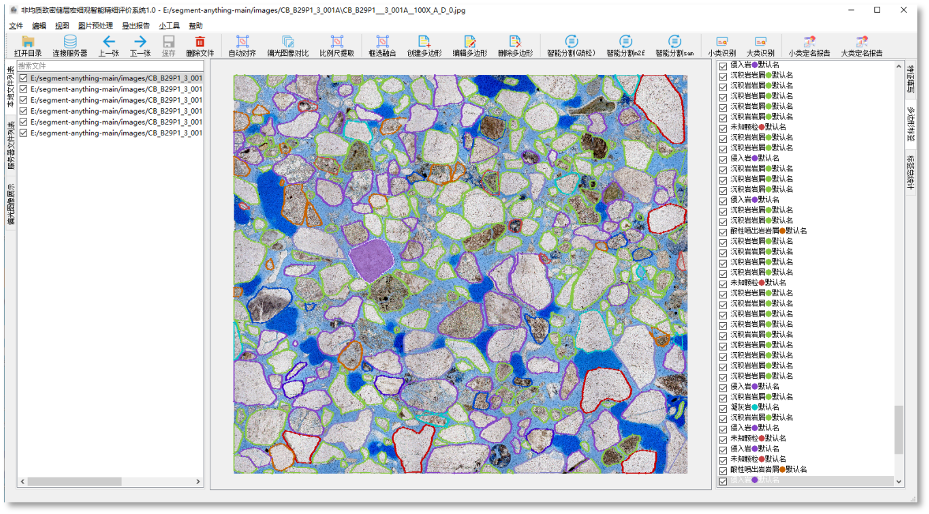This screenshot has width=929, height=514.
Task: Open the 图片预处理 menu
Action: 95,25
